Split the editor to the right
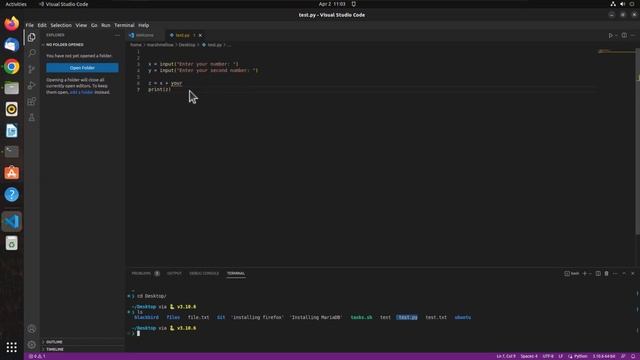The height and width of the screenshot is (360, 640). pyautogui.click(x=624, y=36)
